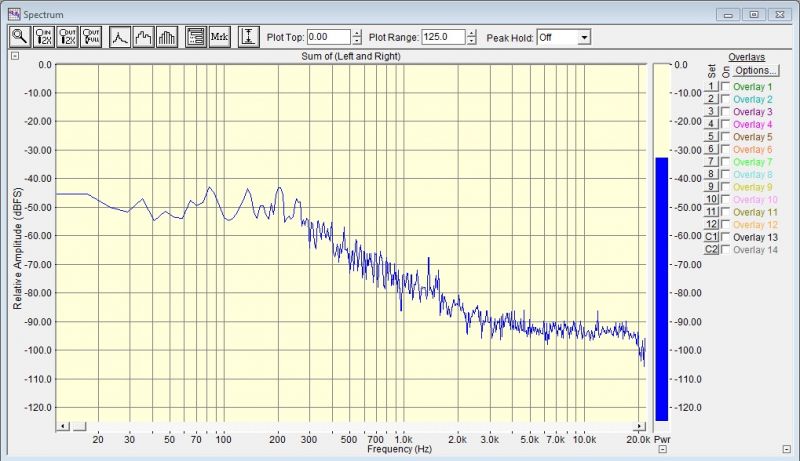Click Set button 3 for overlays
The image size is (800, 461).
coord(711,111)
